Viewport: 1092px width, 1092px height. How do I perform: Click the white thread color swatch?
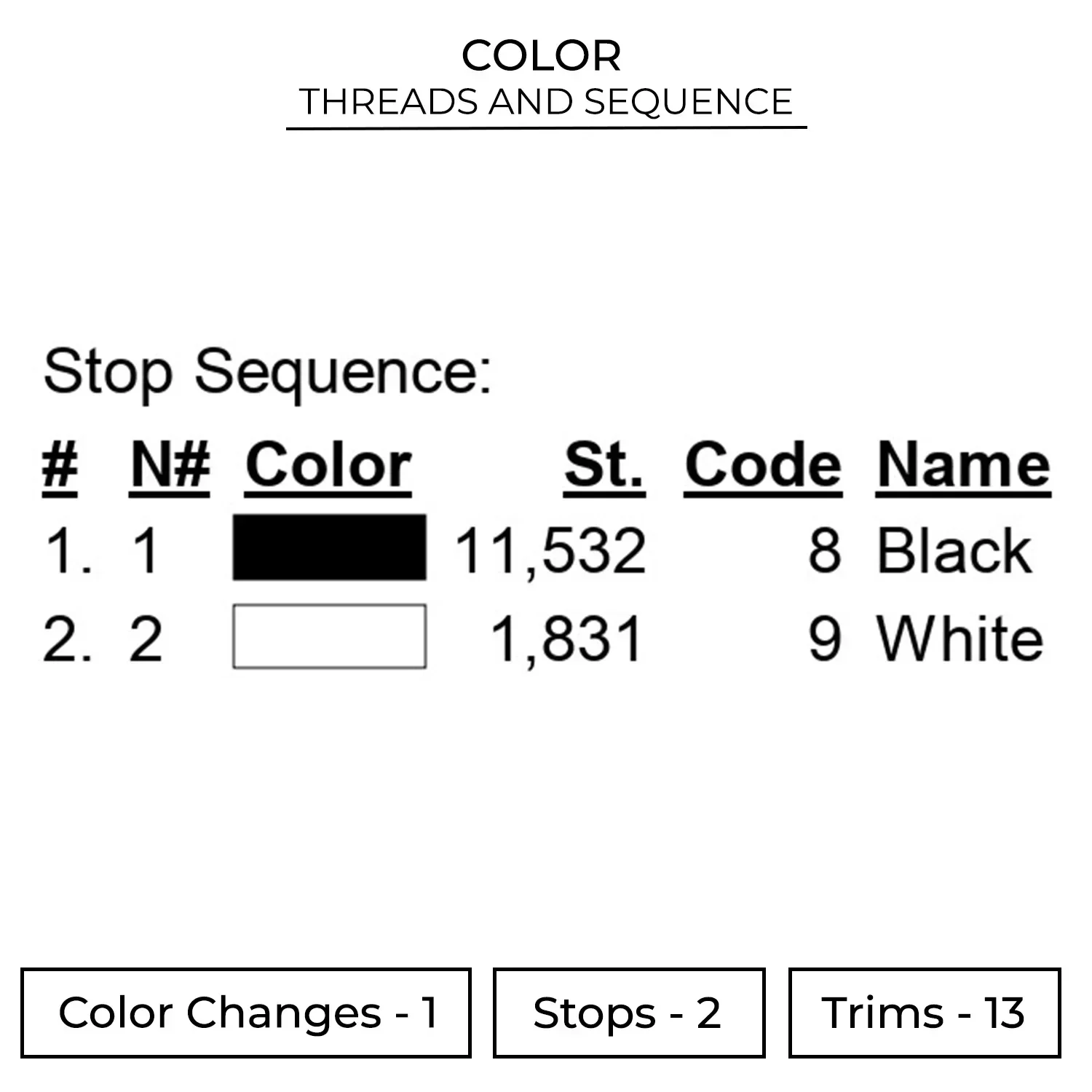coord(329,636)
